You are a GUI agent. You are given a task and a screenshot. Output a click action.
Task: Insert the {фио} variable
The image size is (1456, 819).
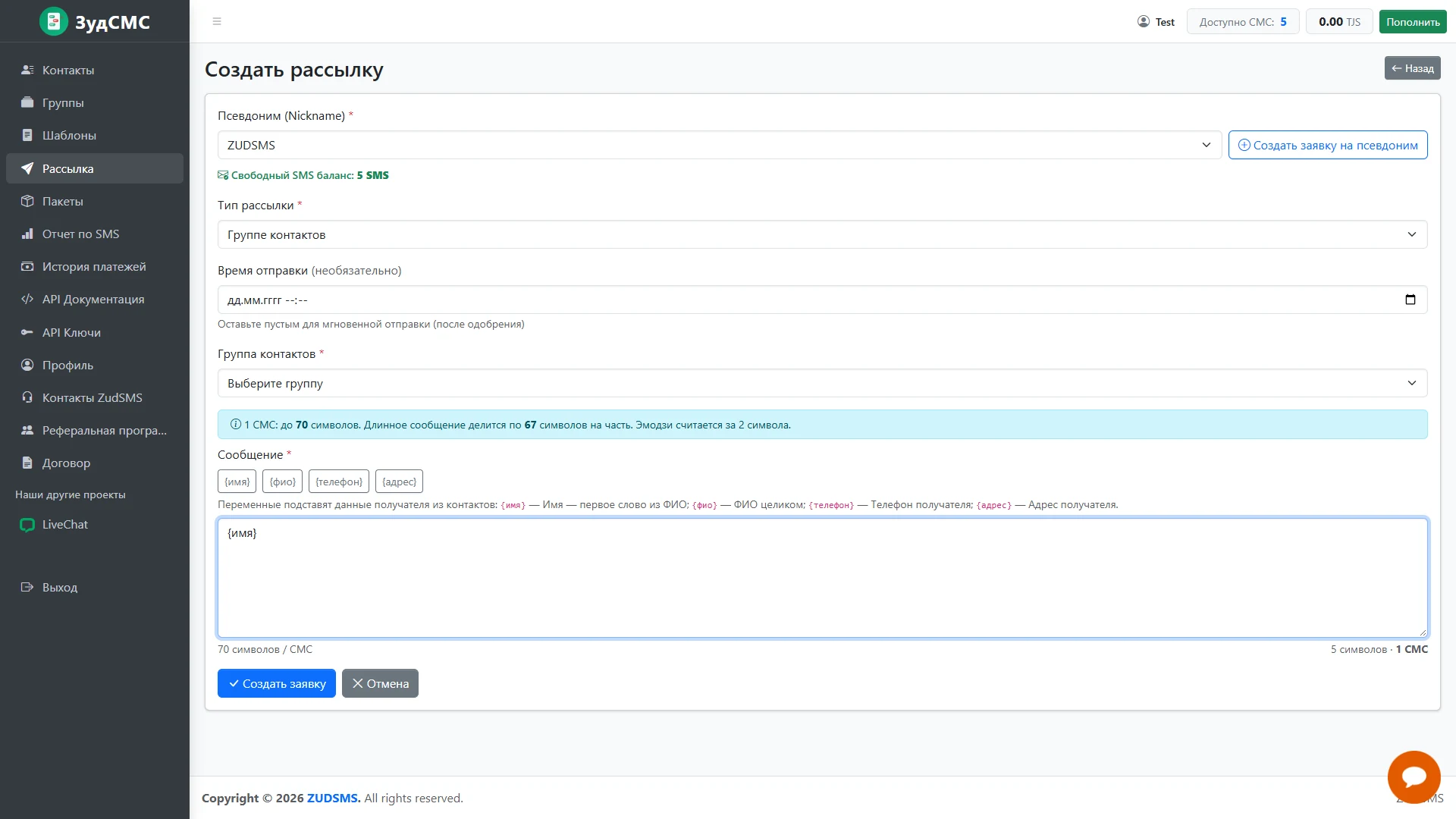click(283, 482)
